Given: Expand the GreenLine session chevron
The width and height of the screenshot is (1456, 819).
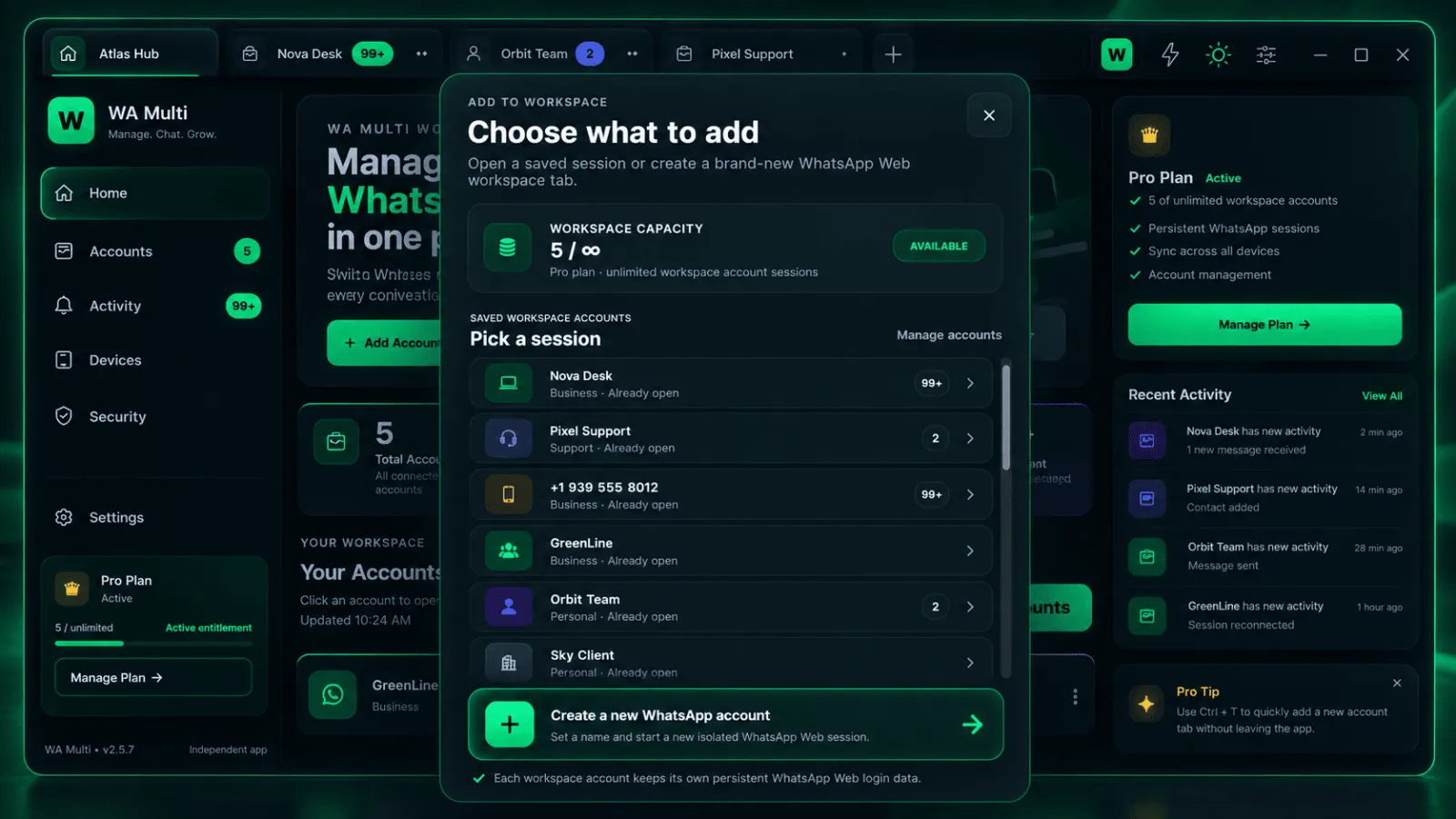Looking at the screenshot, I should [x=970, y=551].
